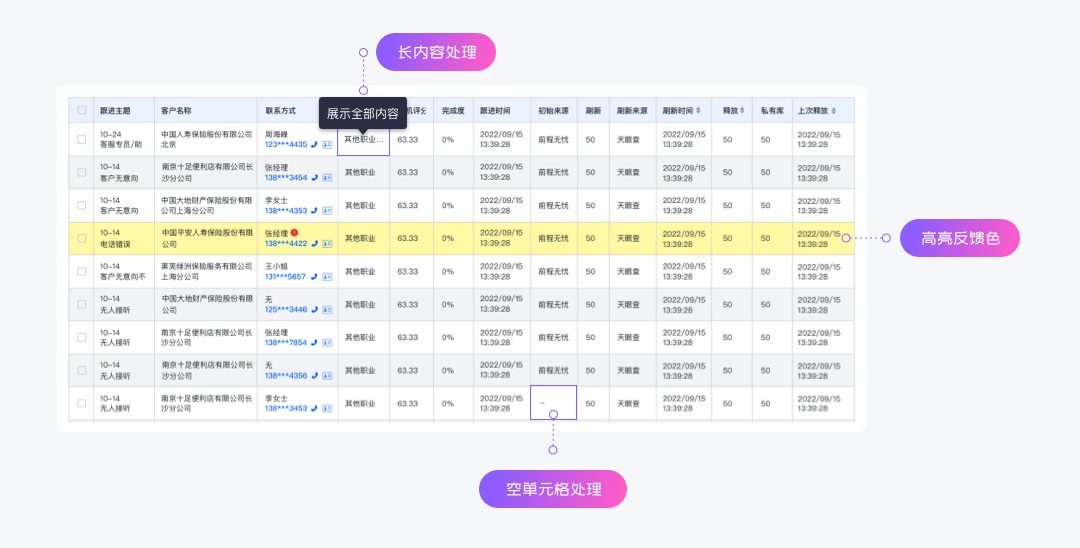Click phone icon next to 125***3446
Screen dimensions: 1080x548
[x=315, y=310]
